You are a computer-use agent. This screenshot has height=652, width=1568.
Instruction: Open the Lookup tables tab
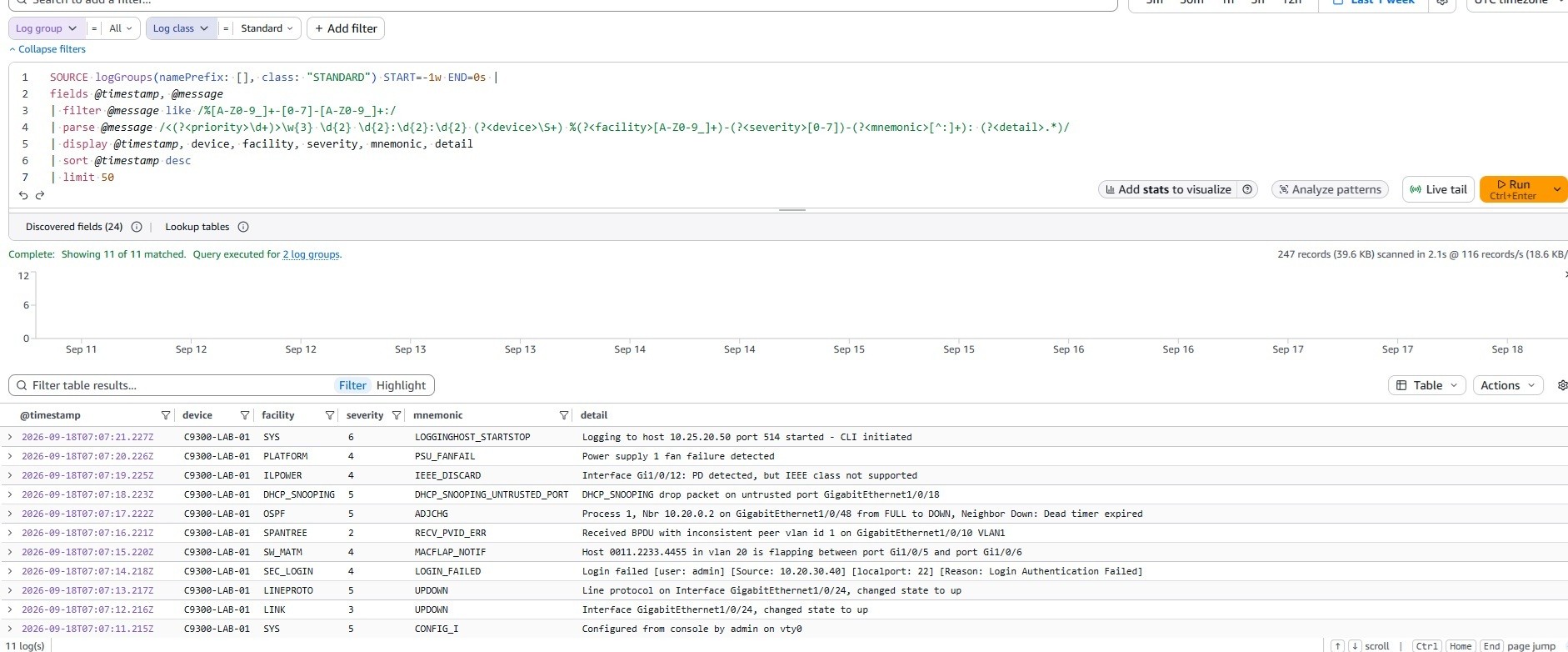coord(197,227)
